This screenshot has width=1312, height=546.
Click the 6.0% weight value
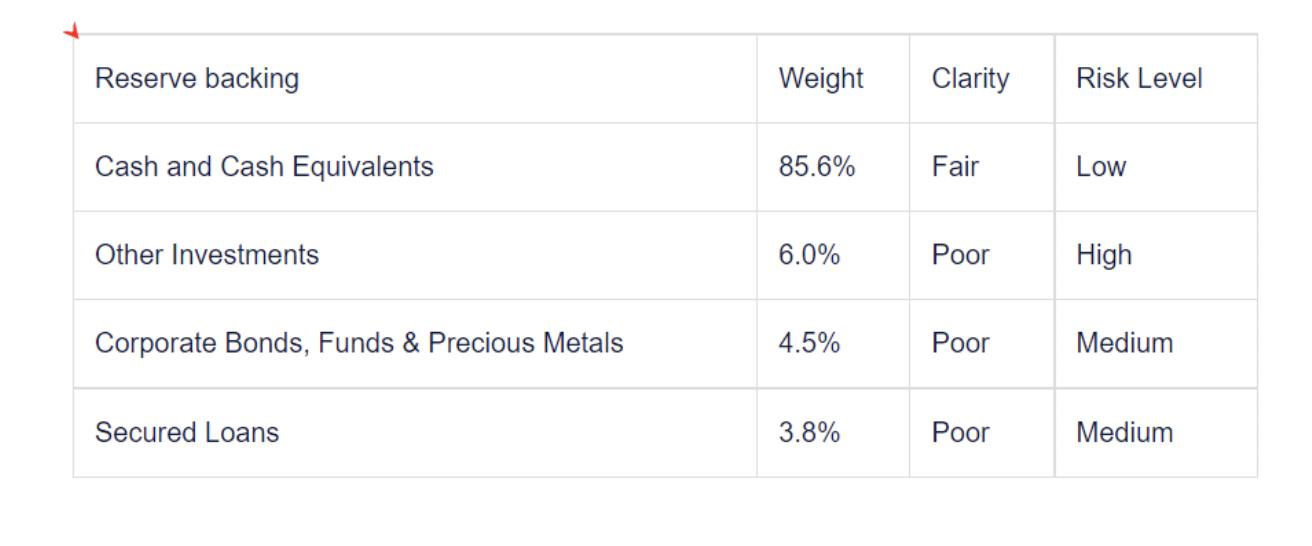pos(809,255)
